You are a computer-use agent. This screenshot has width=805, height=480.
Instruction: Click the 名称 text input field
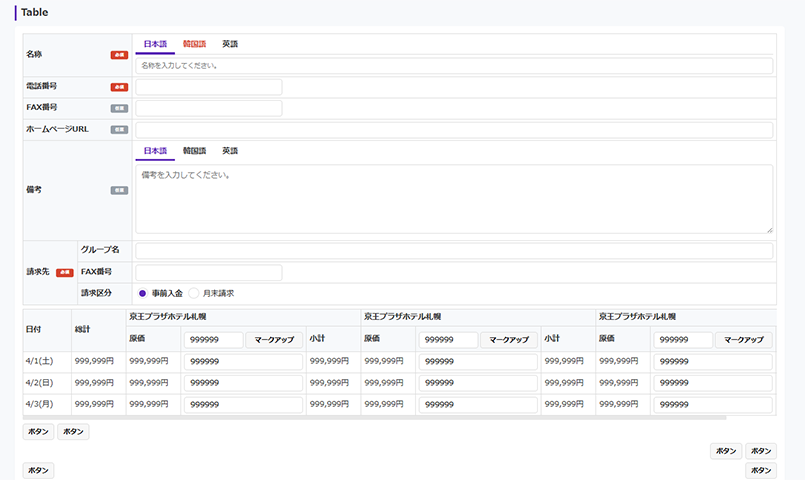click(454, 66)
